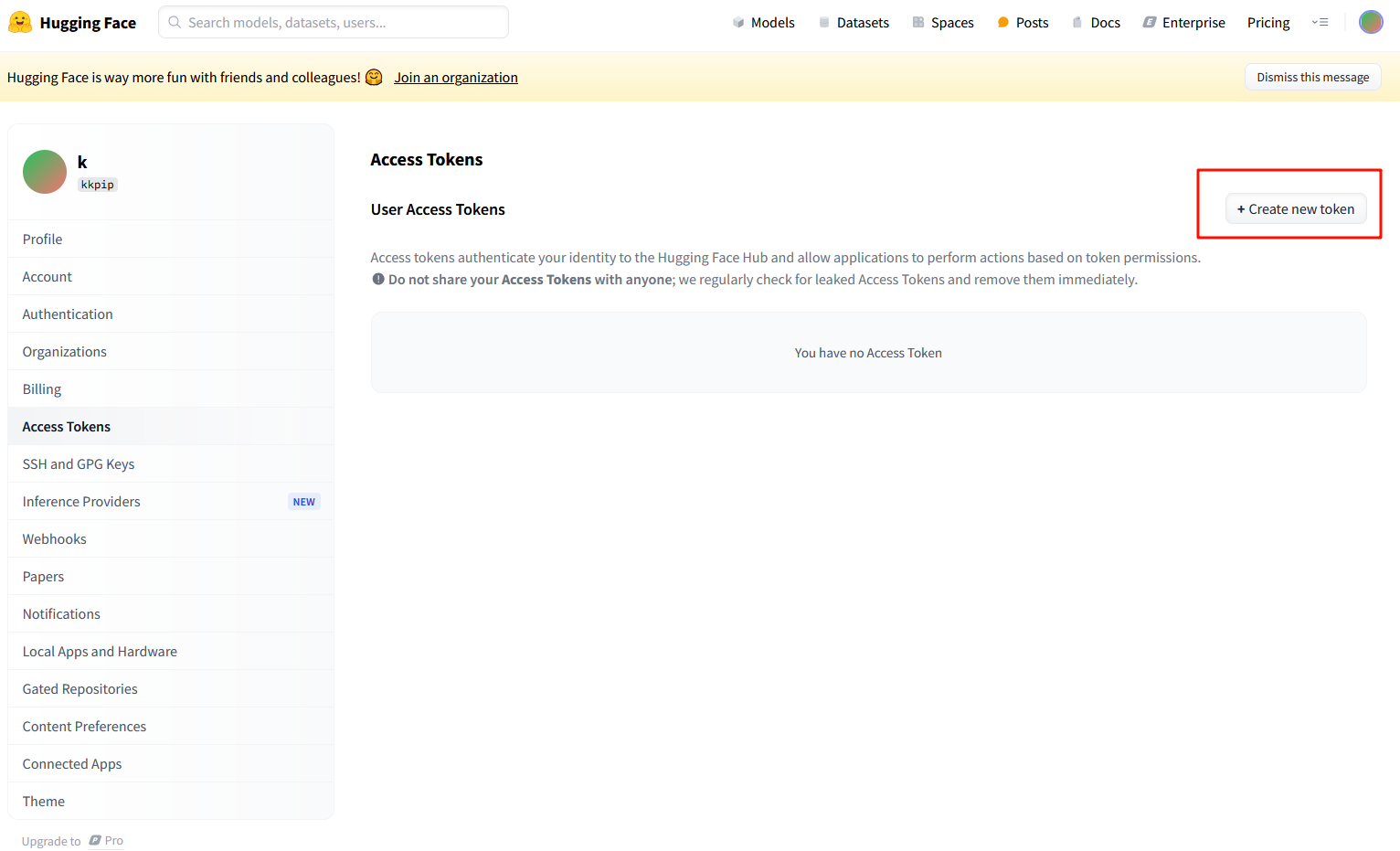Open Theme settings
Image resolution: width=1400 pixels, height=851 pixels.
(x=171, y=801)
